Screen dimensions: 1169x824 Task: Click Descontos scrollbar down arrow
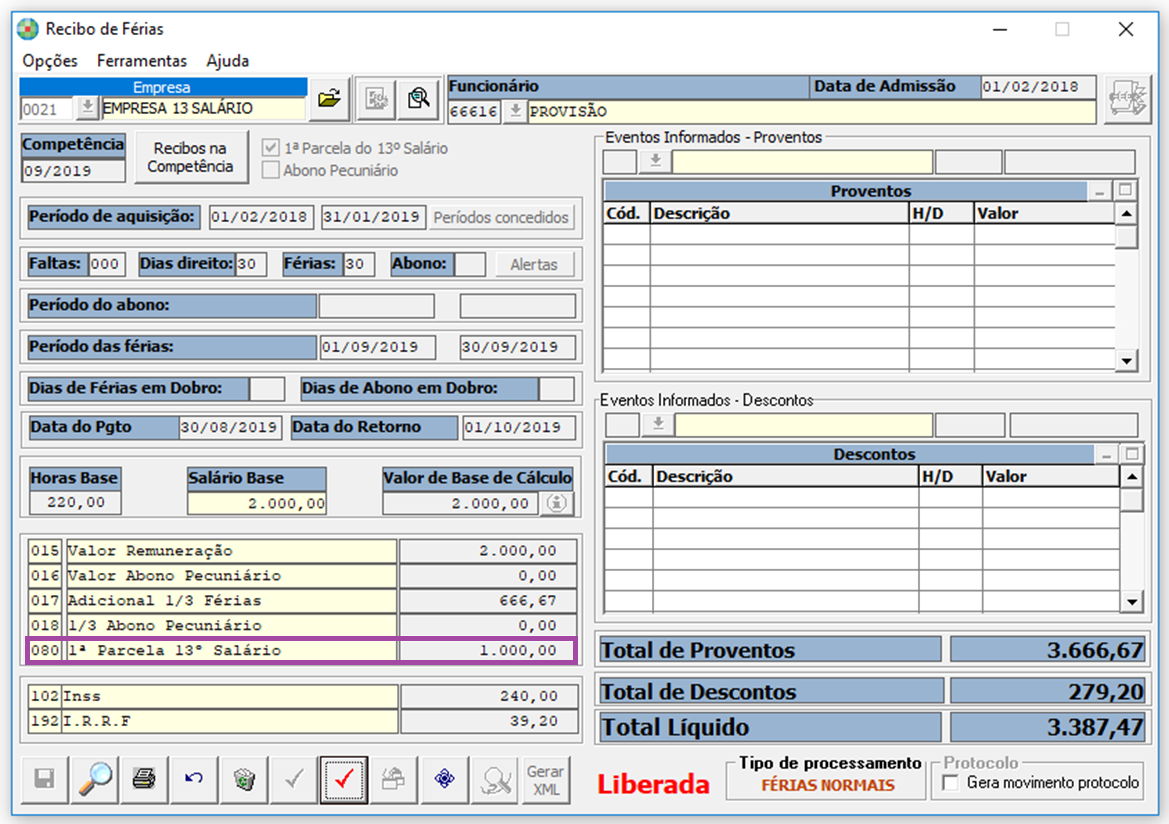tap(1132, 601)
